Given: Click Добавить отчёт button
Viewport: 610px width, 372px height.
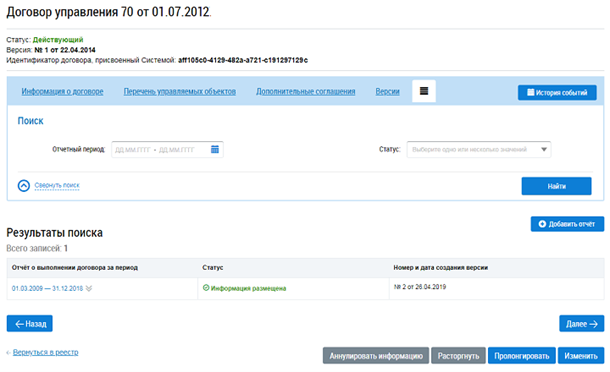Looking at the screenshot, I should pos(567,224).
